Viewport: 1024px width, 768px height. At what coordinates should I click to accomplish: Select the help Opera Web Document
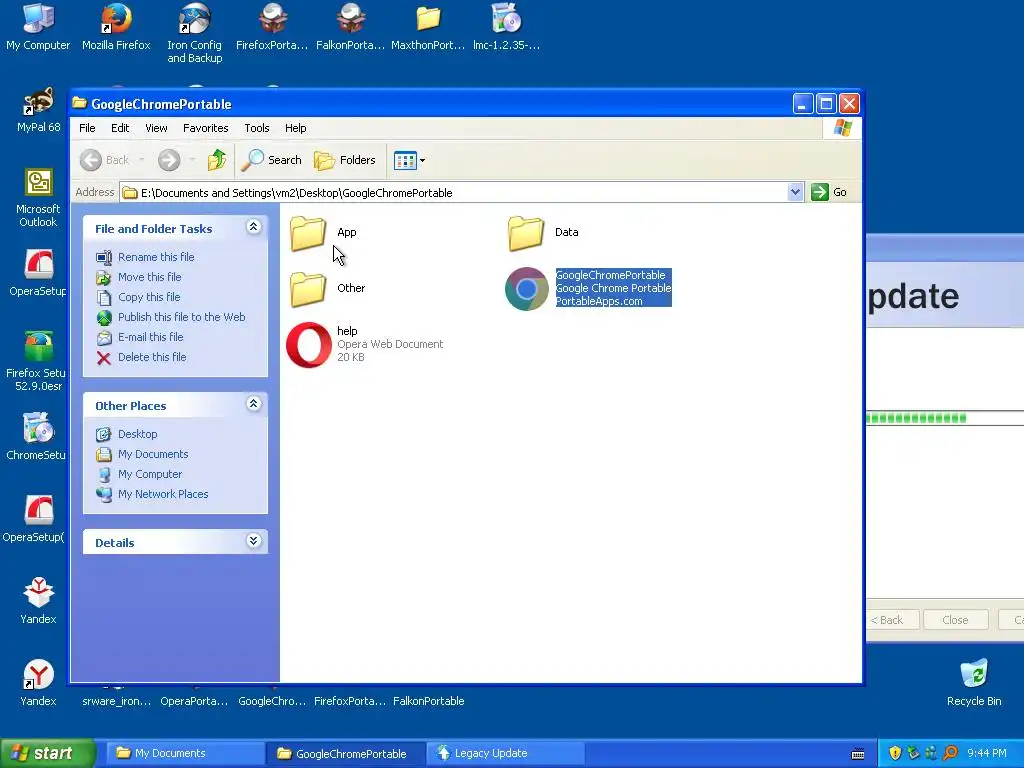308,345
